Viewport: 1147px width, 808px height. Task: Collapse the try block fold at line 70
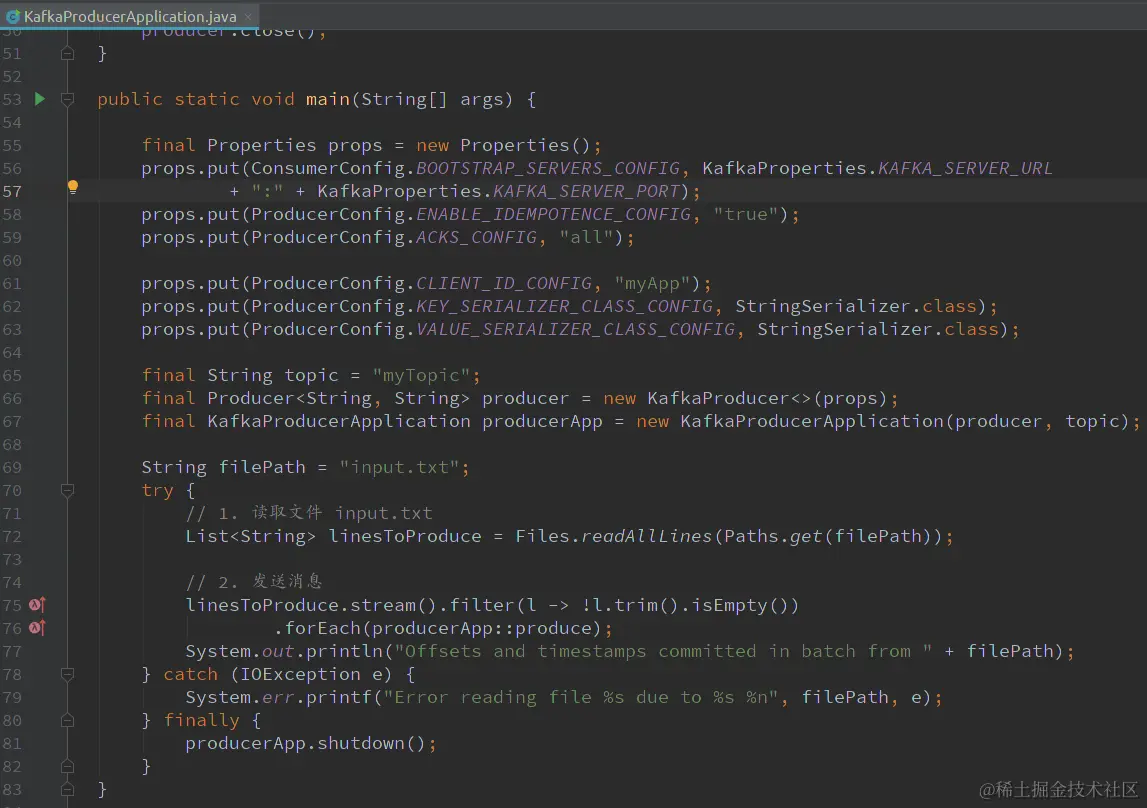click(67, 490)
